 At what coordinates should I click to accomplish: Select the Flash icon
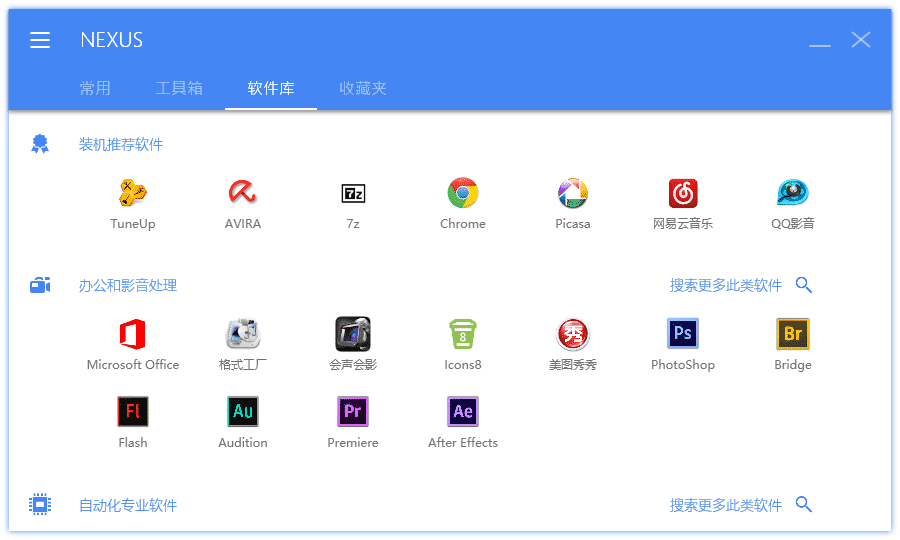pos(133,411)
